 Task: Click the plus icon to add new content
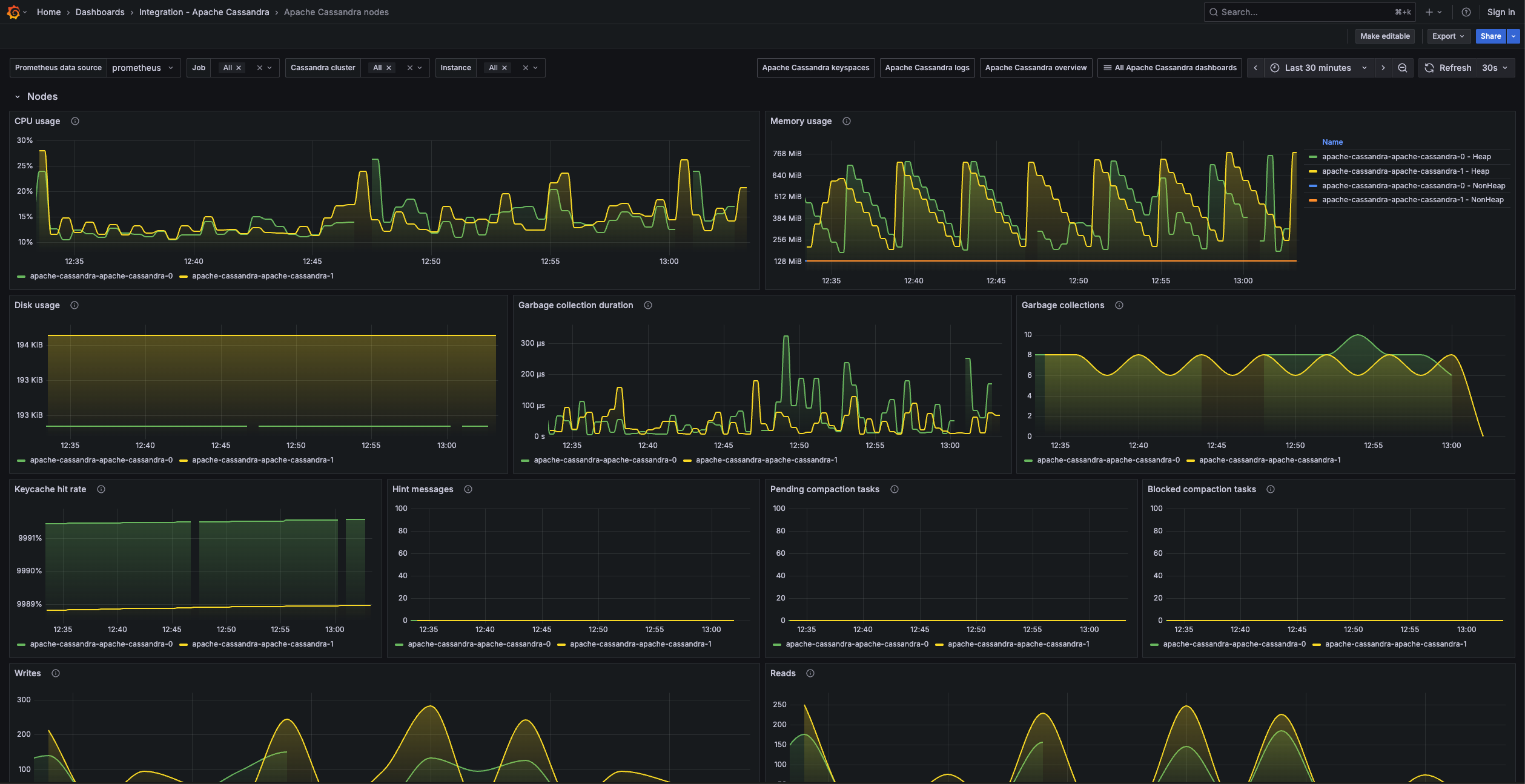click(x=1430, y=12)
